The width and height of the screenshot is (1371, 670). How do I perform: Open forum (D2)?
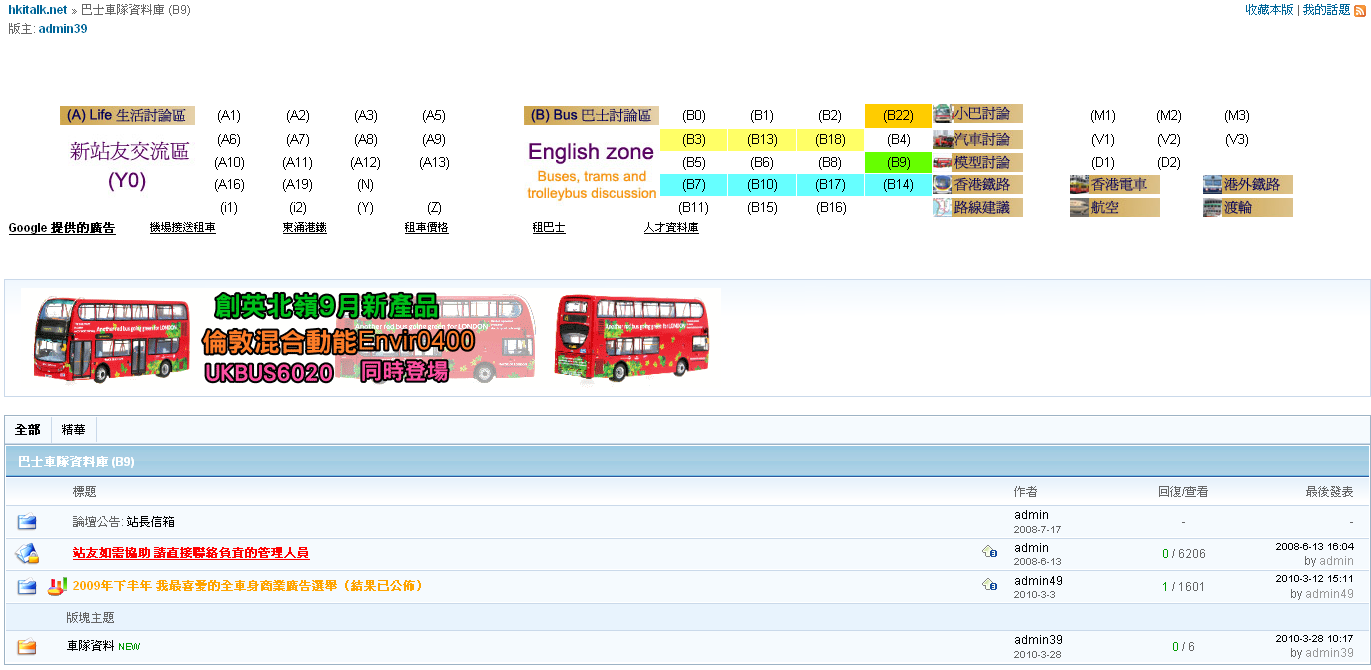pyautogui.click(x=1168, y=162)
